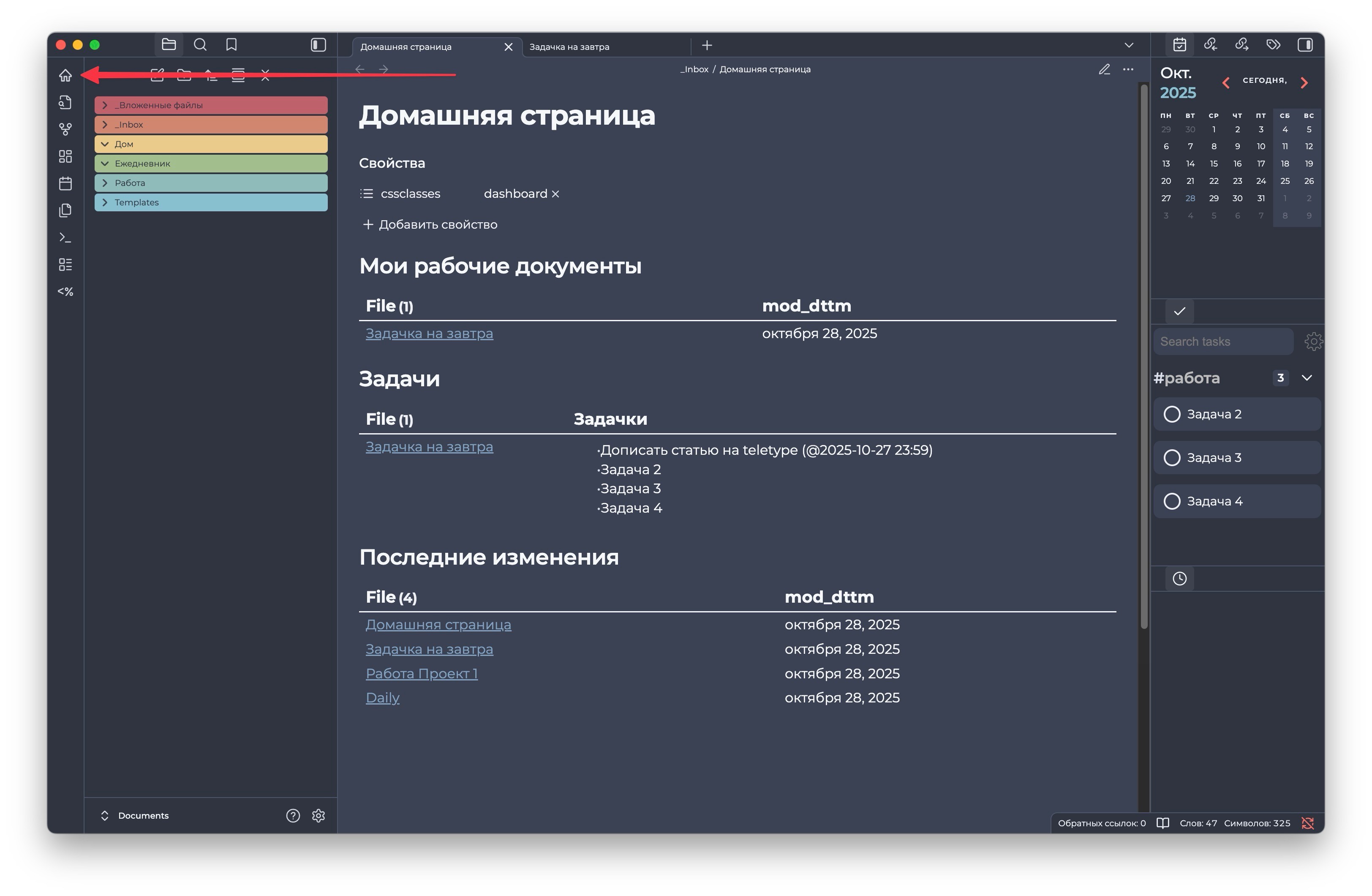Image resolution: width=1372 pixels, height=896 pixels.
Task: Show the file explorer folder icon tab
Action: pos(169,44)
